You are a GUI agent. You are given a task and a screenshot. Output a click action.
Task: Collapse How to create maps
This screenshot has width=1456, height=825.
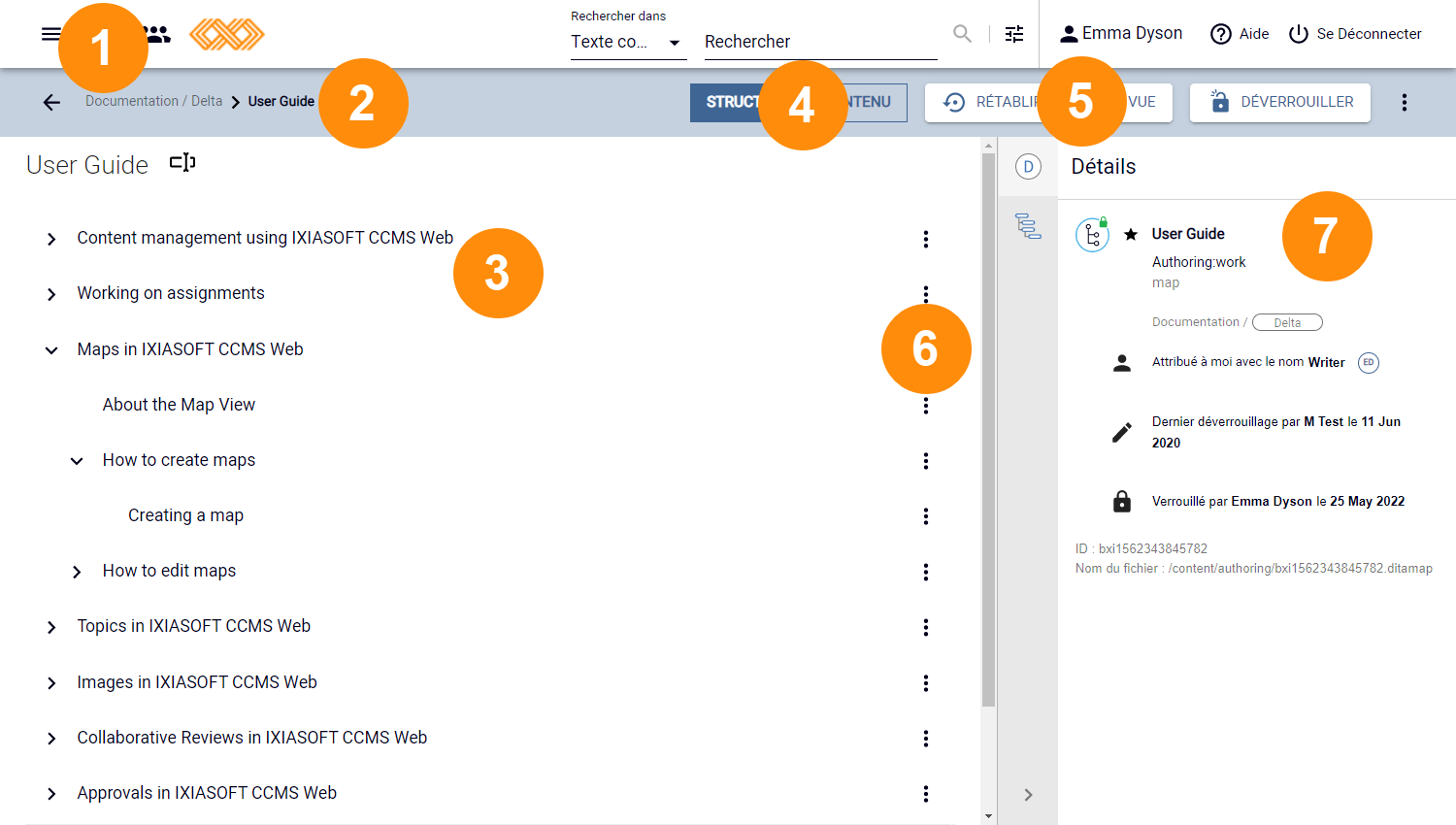77,461
